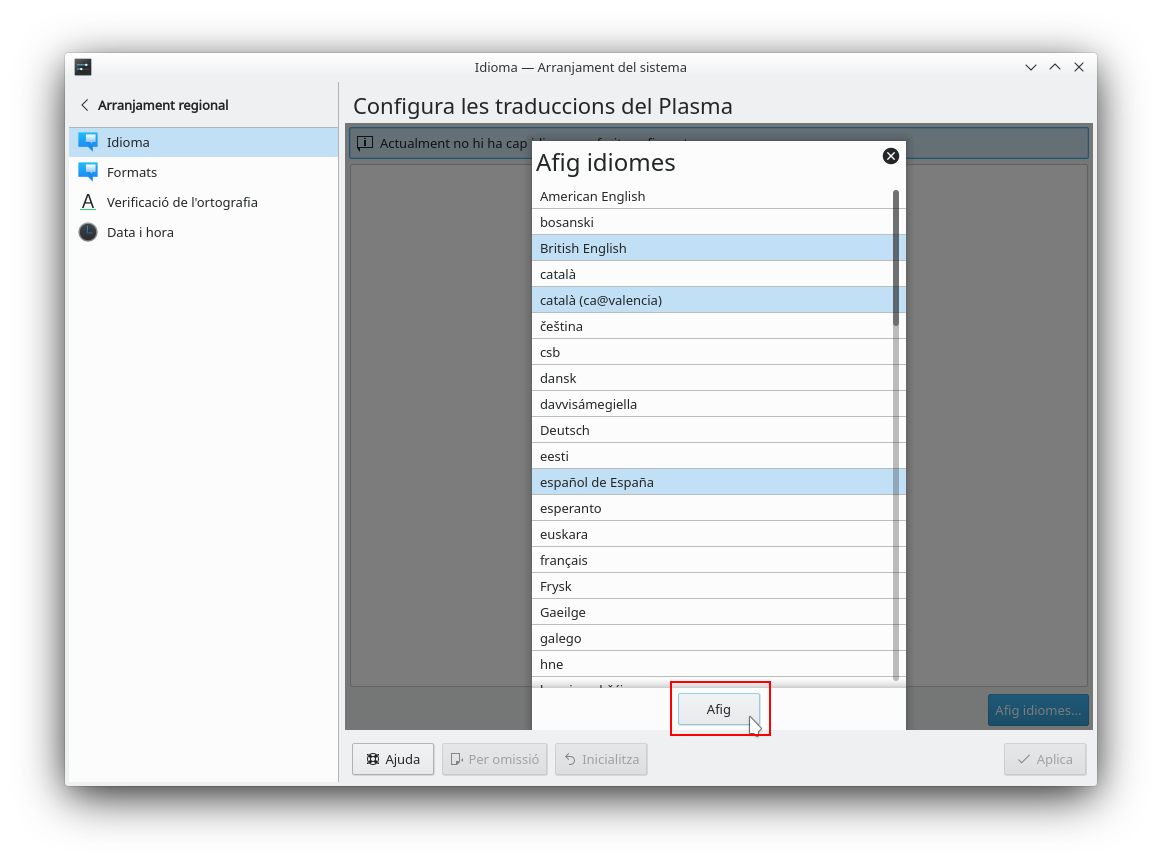Deselect català (ca@valencia) in the list

(x=600, y=300)
